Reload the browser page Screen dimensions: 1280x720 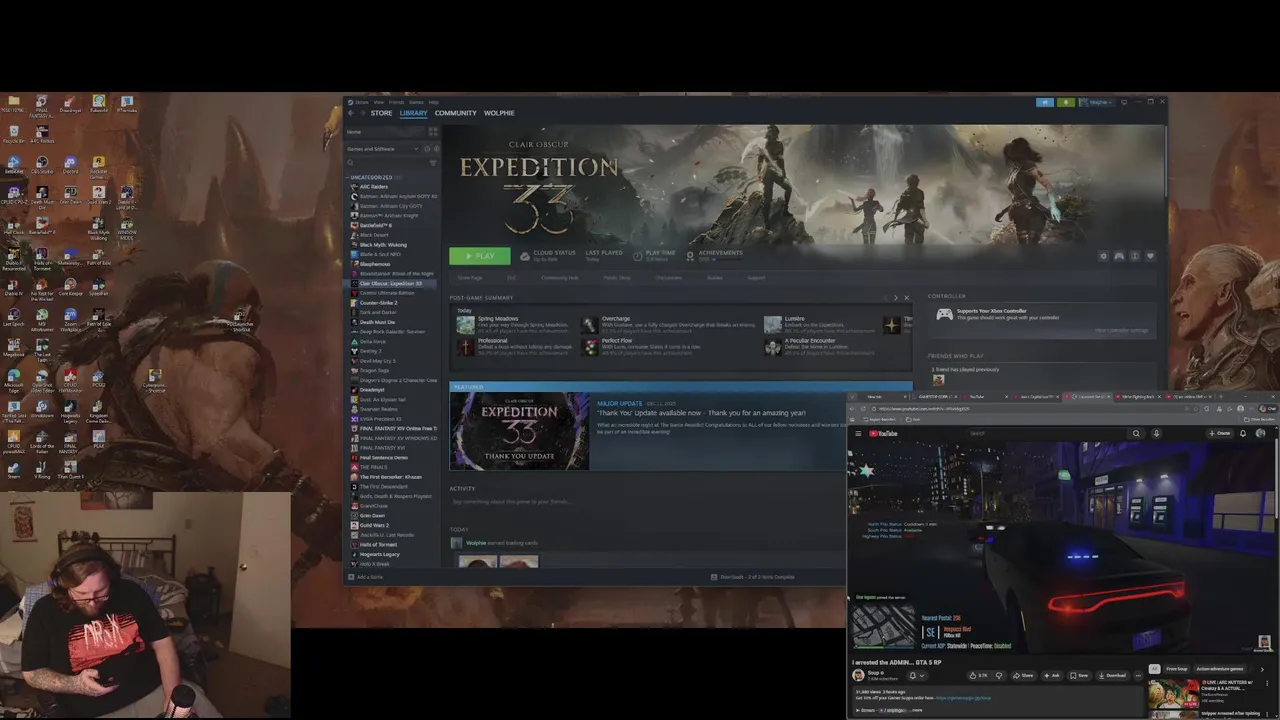(863, 409)
